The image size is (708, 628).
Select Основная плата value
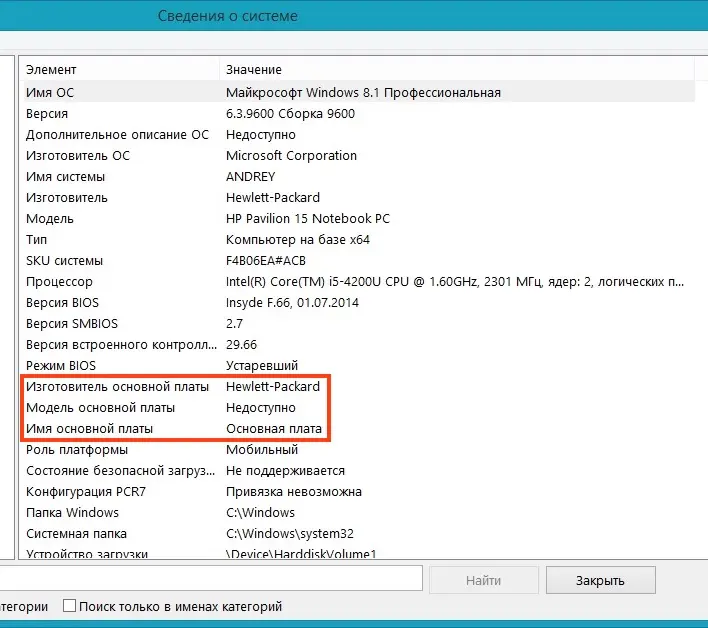pyautogui.click(x=274, y=428)
